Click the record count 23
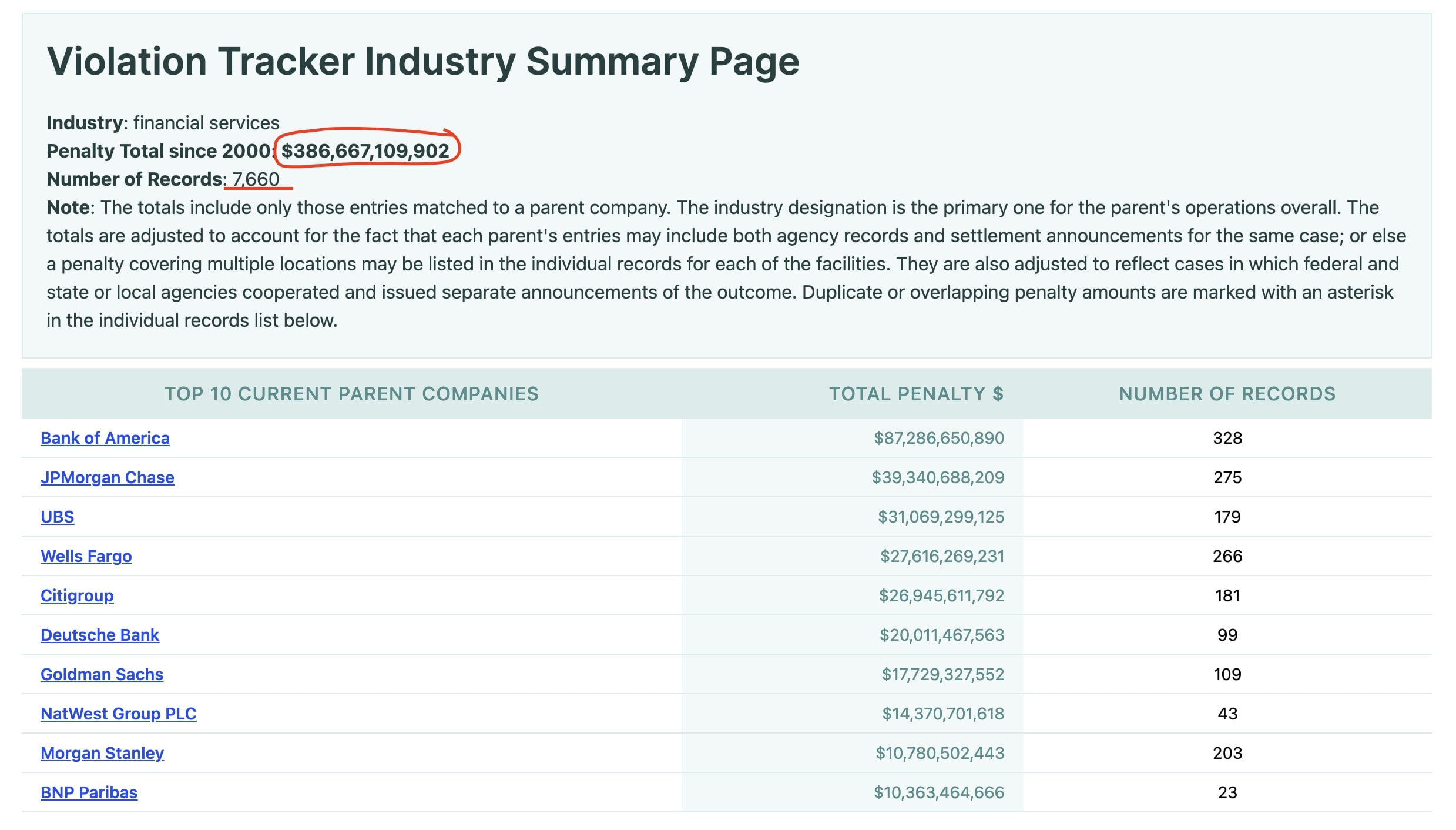1456x830 pixels. click(x=1227, y=792)
